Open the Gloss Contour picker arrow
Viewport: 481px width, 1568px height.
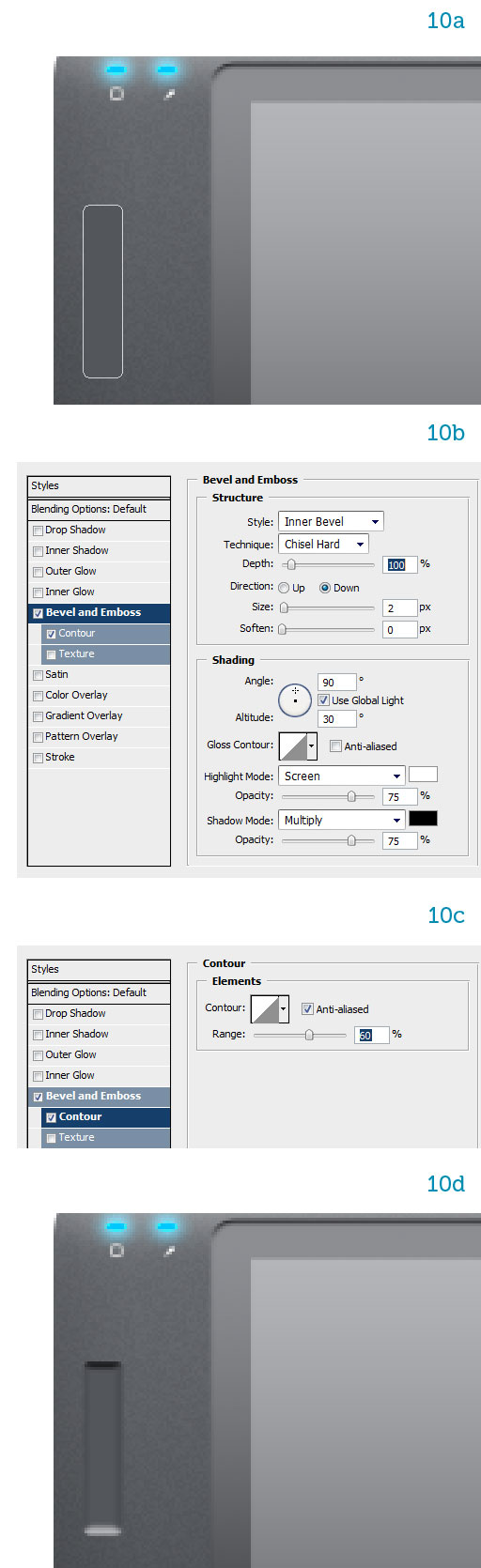(x=312, y=746)
